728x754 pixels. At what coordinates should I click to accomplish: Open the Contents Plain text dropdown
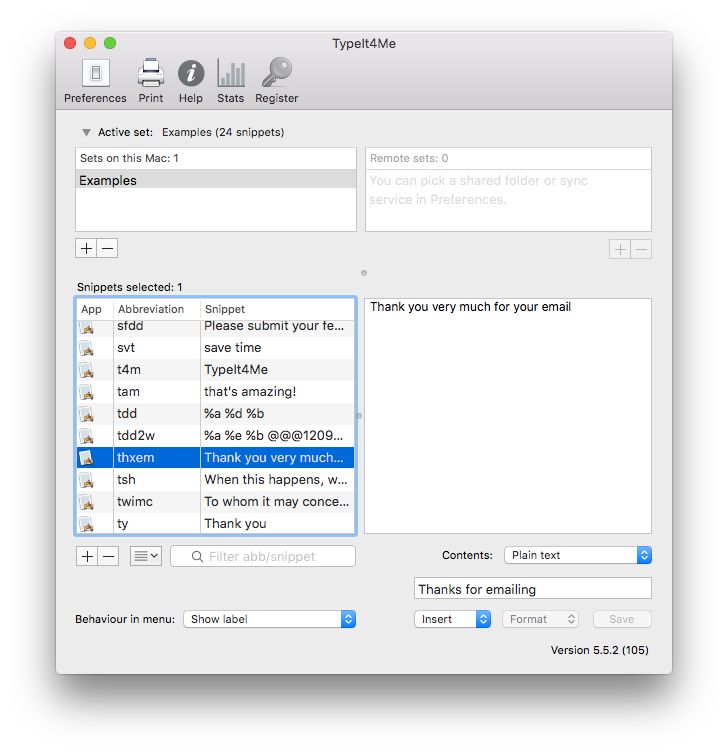pos(578,555)
